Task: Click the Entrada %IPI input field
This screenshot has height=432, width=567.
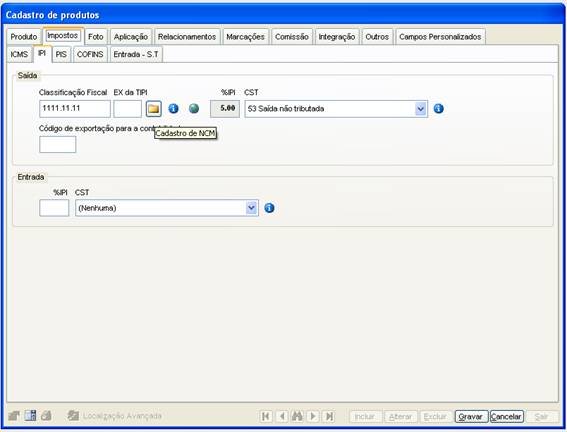Action: pos(54,208)
